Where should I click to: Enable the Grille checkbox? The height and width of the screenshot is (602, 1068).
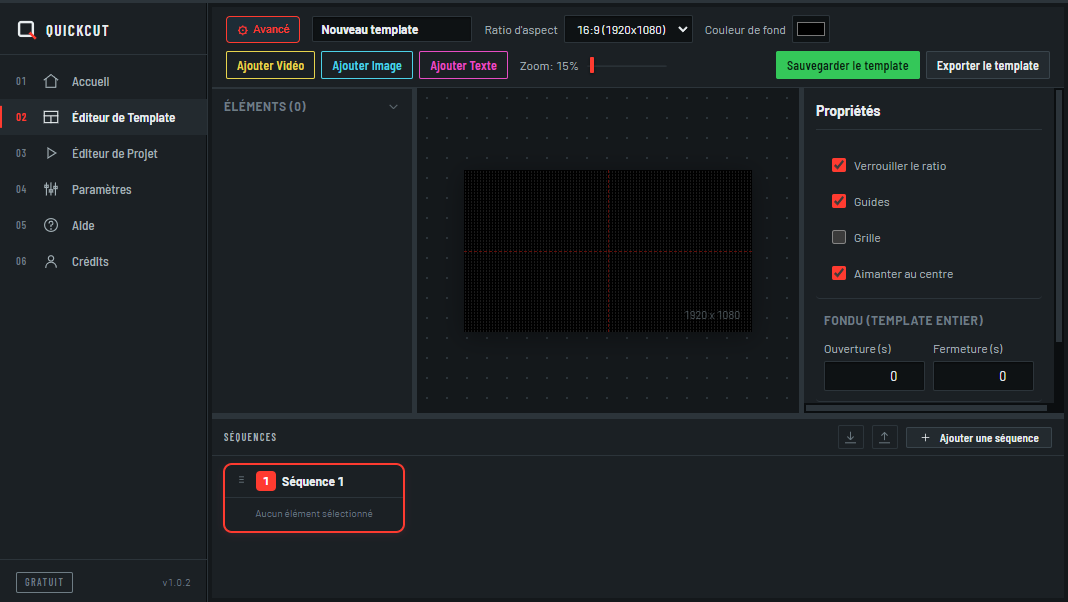839,237
